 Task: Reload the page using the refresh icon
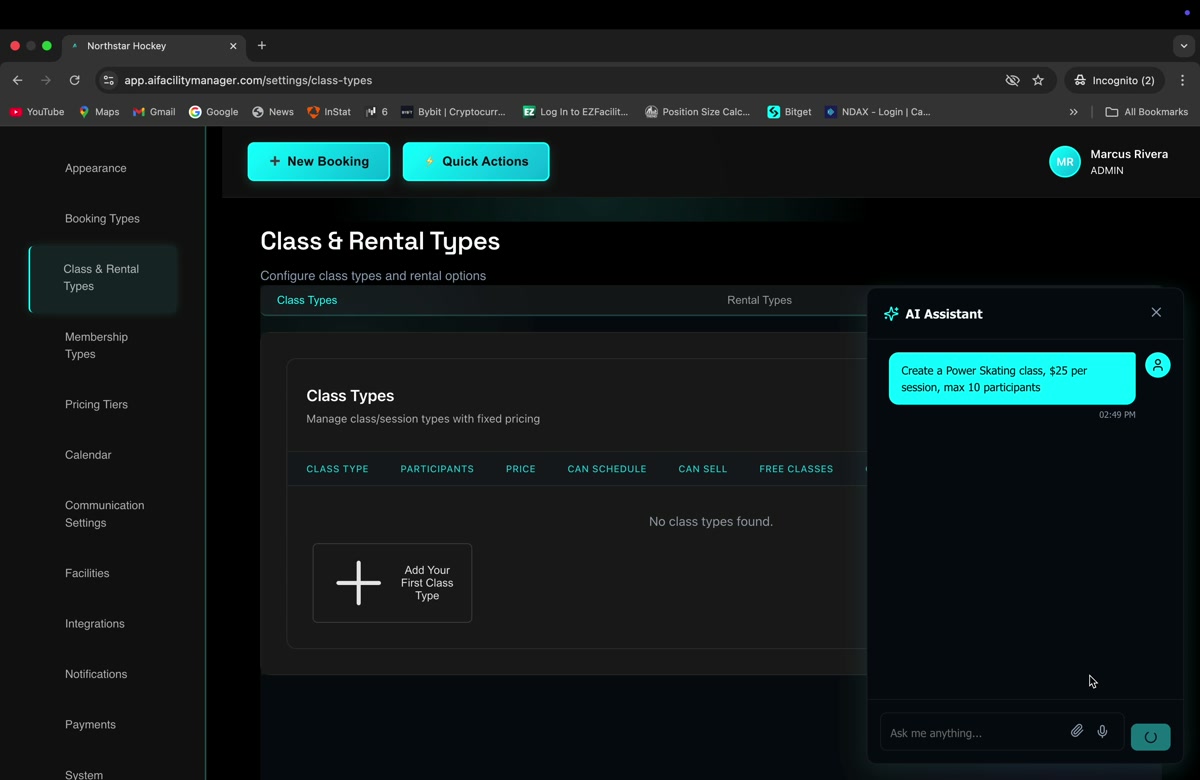[74, 80]
